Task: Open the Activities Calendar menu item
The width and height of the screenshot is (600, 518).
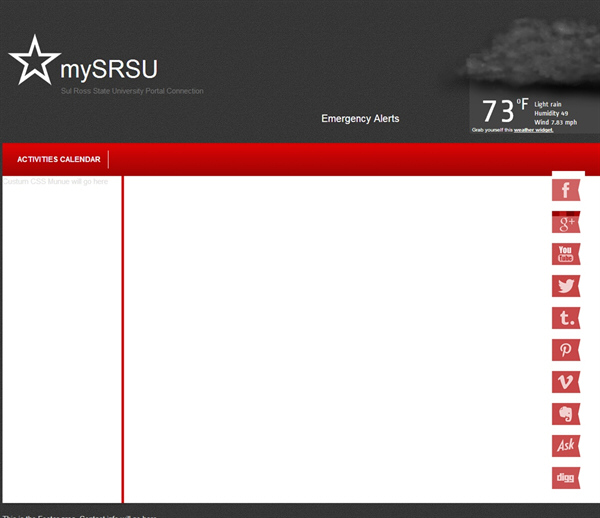Action: (59, 160)
